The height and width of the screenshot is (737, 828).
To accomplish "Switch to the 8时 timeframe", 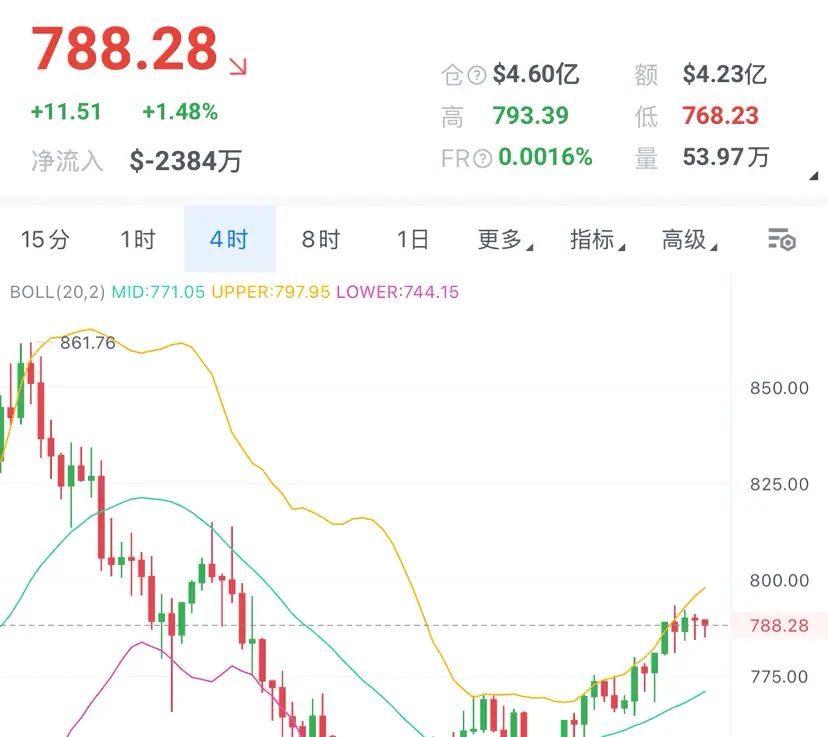I will [321, 239].
